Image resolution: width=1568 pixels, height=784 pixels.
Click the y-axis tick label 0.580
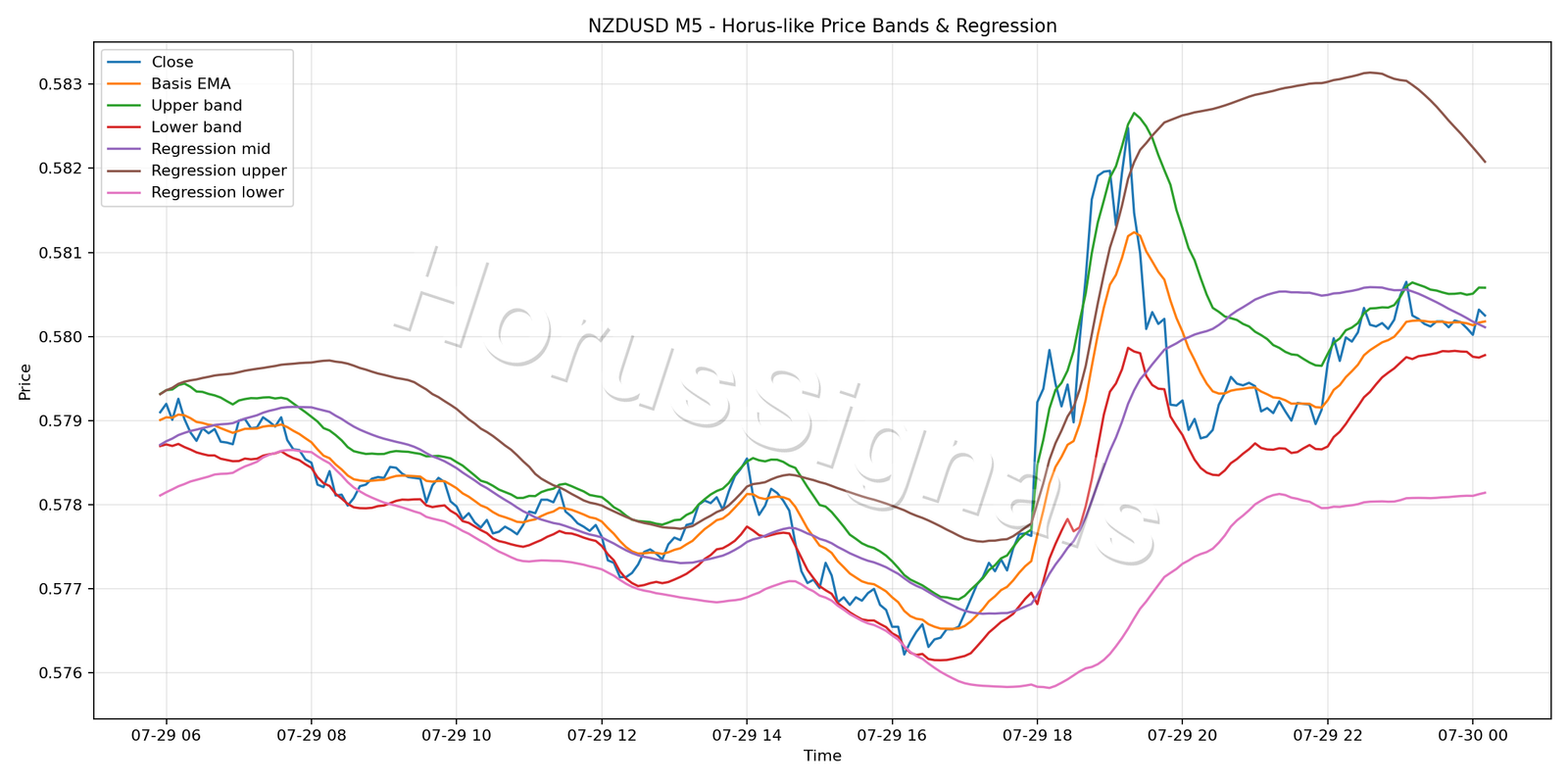pos(60,337)
